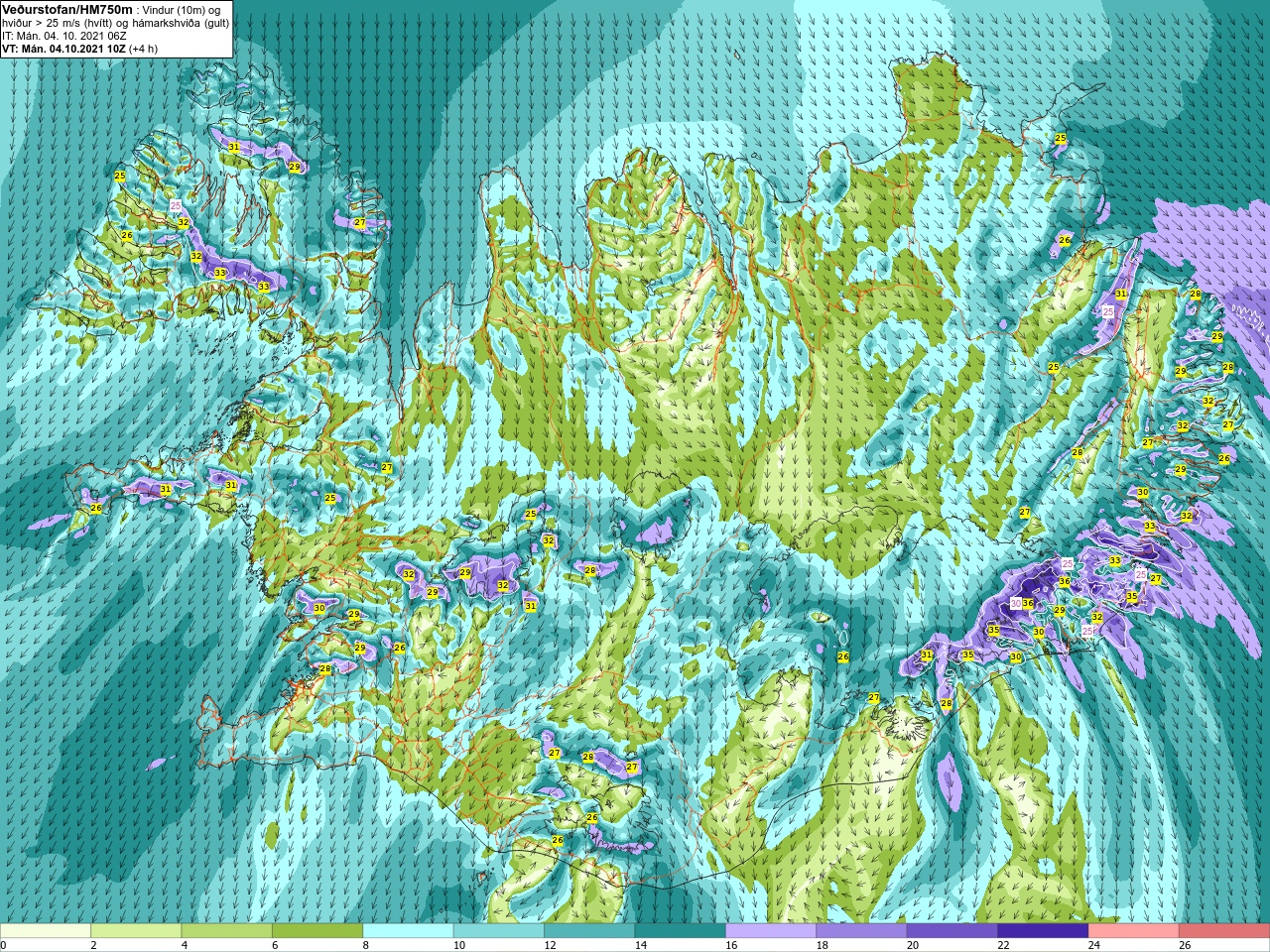Click the white-boxed "30" gust contour label
The image size is (1270, 952).
pos(1016,602)
